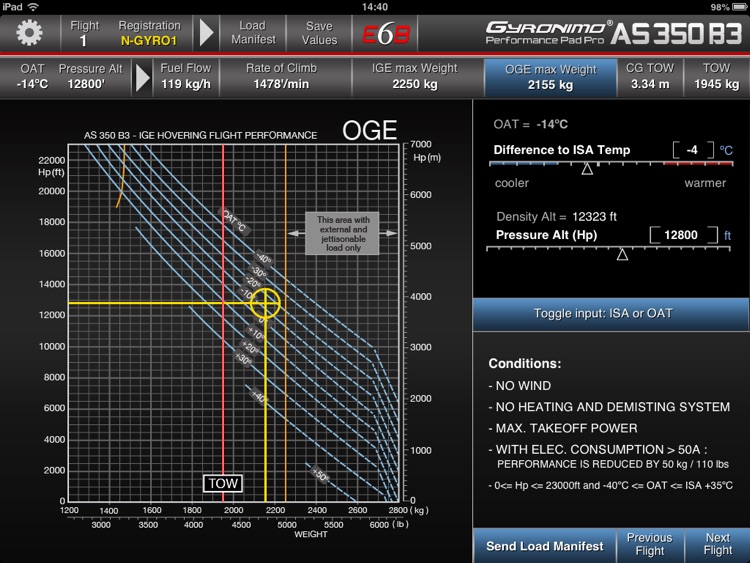The height and width of the screenshot is (563, 750).
Task: Select registration N-GYRO1
Action: (149, 33)
